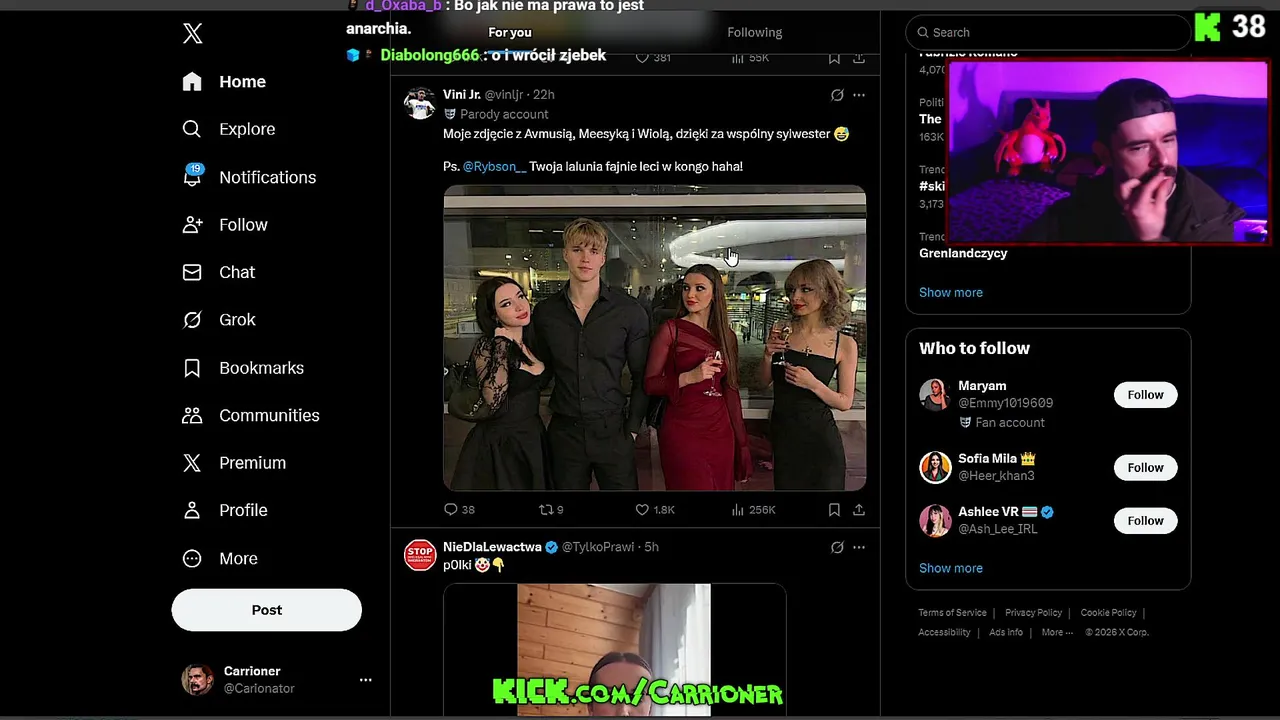
Task: View analytics of post with 256K views
Action: (x=753, y=510)
